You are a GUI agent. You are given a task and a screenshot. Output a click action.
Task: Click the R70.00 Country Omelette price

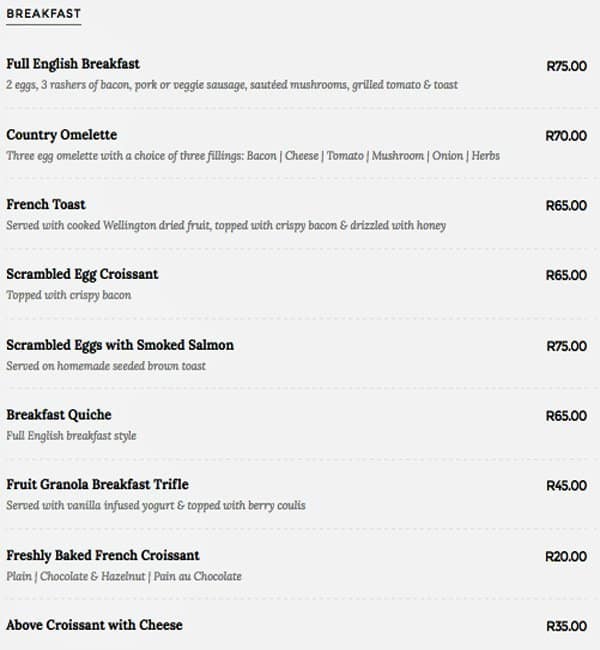(566, 136)
